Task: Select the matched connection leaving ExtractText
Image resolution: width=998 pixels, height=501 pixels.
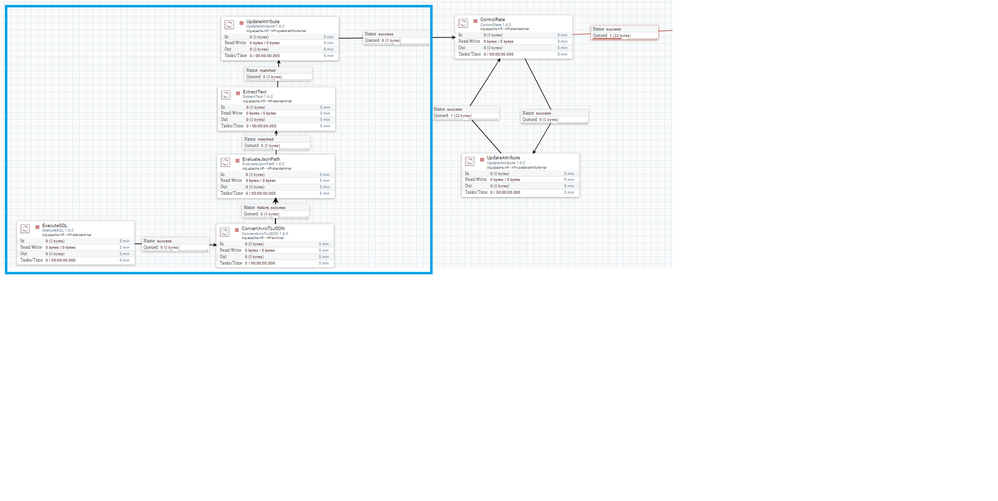Action: pyautogui.click(x=278, y=74)
